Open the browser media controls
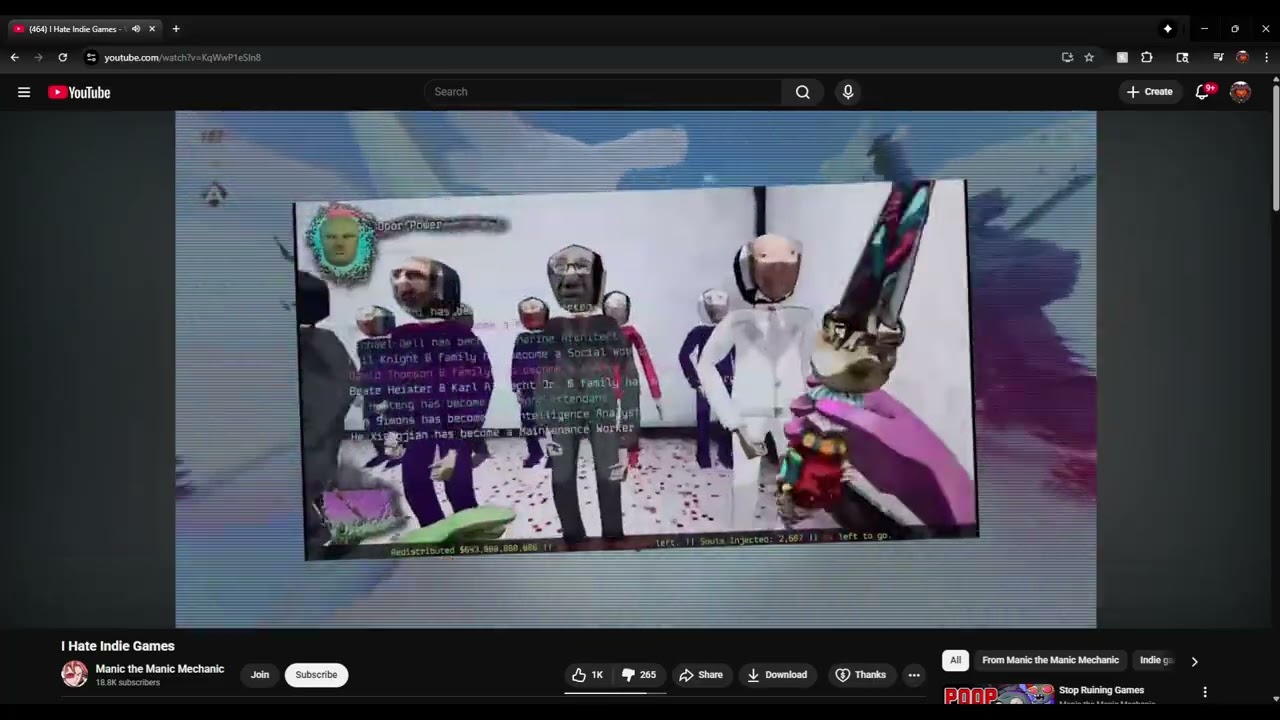 [x=1218, y=57]
